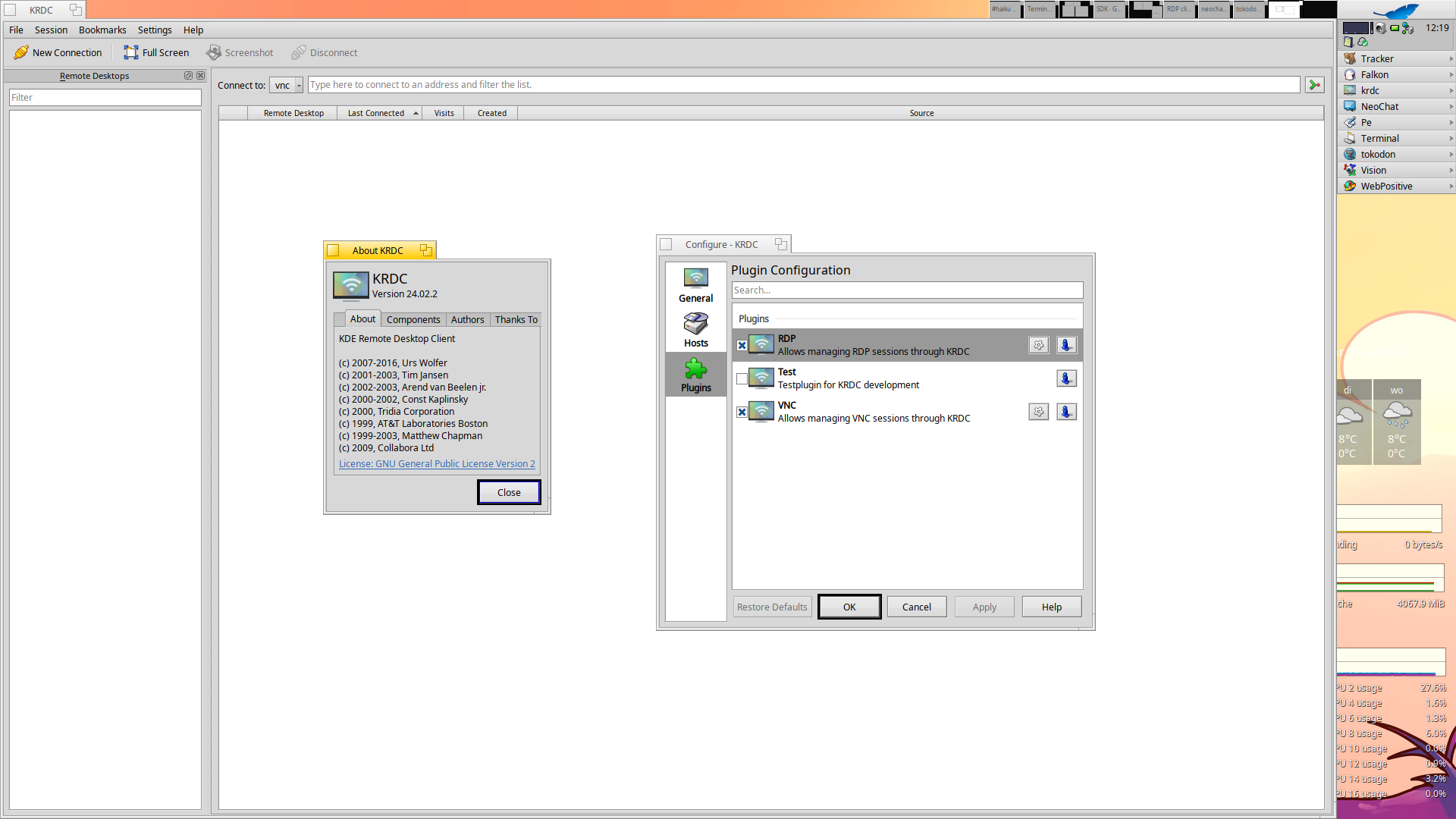Float the Remote Desktops panel
Image resolution: width=1456 pixels, height=819 pixels.
click(x=188, y=76)
